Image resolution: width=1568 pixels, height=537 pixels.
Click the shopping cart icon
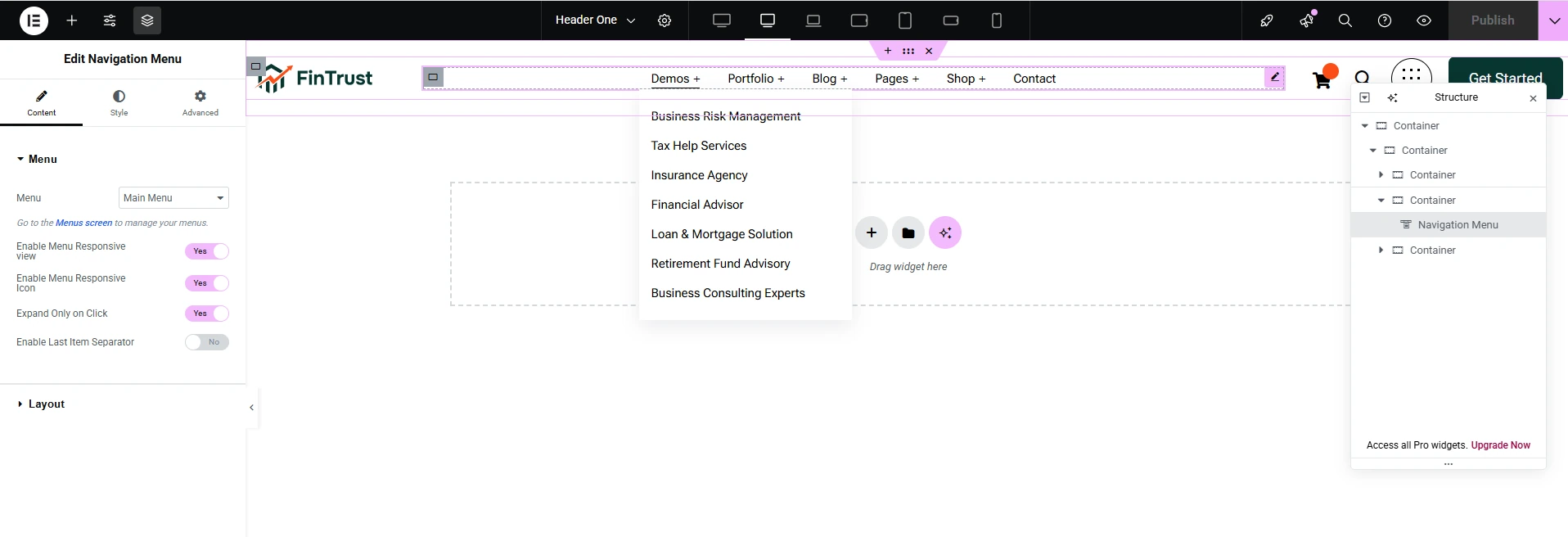coord(1321,80)
